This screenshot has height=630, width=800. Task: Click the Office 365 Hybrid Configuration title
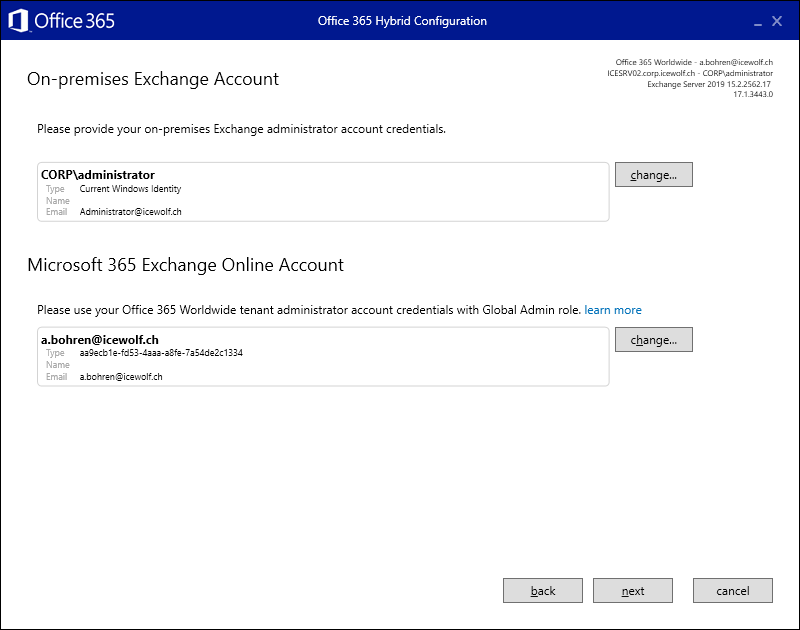402,21
